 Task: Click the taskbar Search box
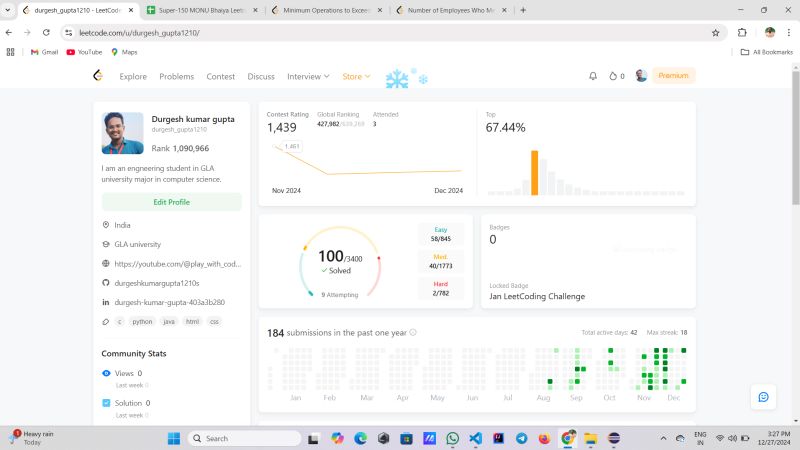pos(244,438)
